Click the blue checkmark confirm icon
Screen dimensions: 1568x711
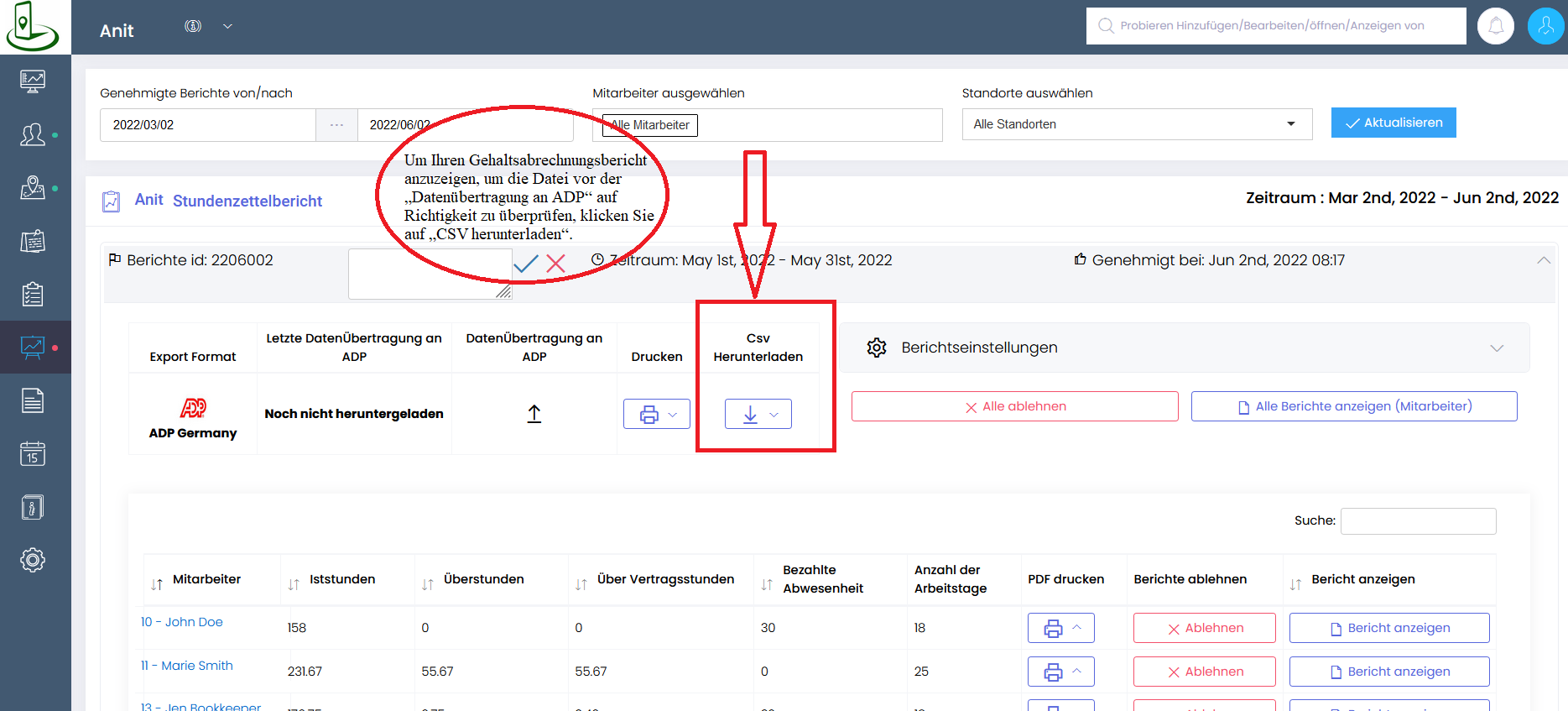pos(526,264)
